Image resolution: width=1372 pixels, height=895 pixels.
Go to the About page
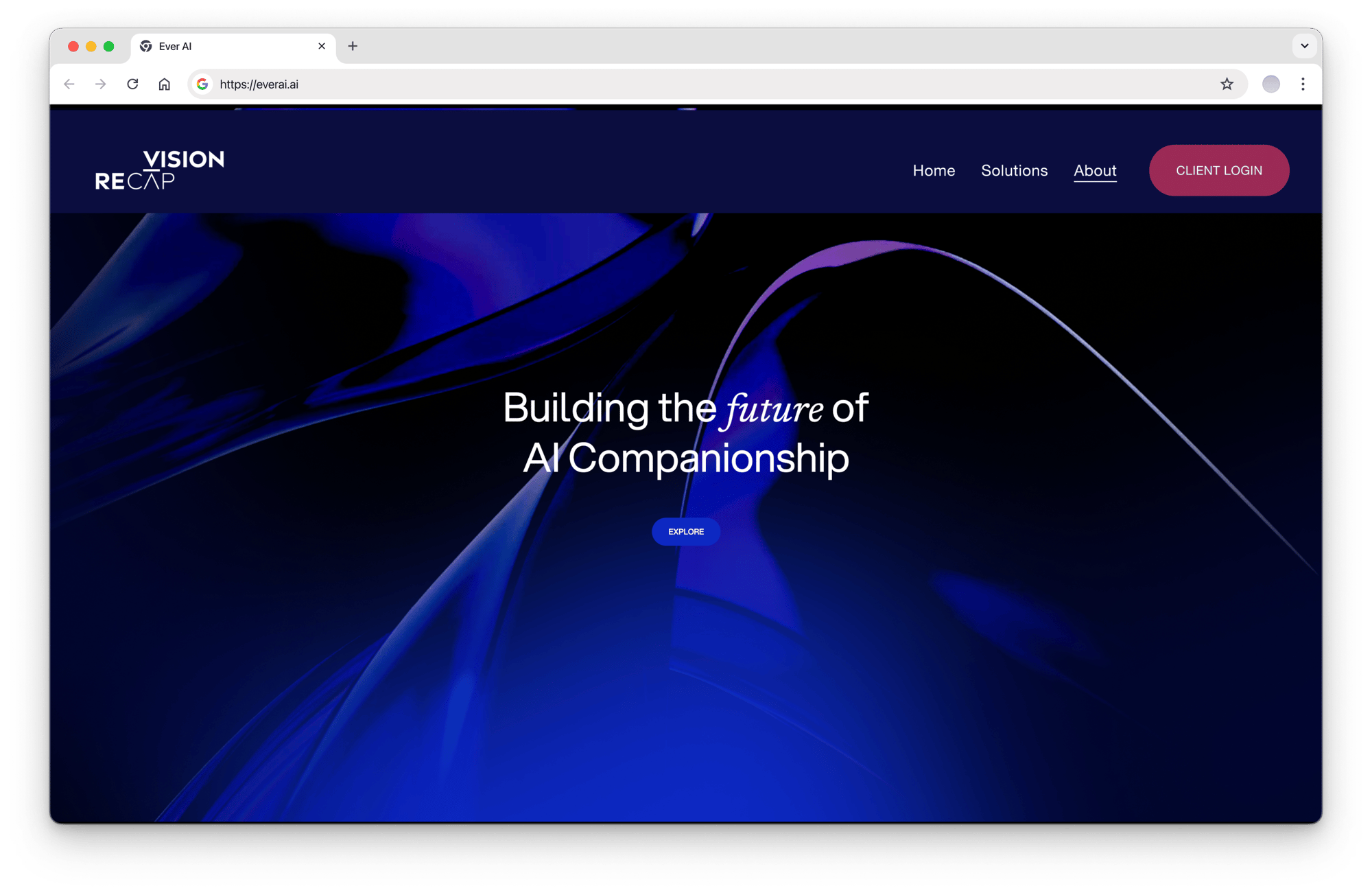point(1095,170)
